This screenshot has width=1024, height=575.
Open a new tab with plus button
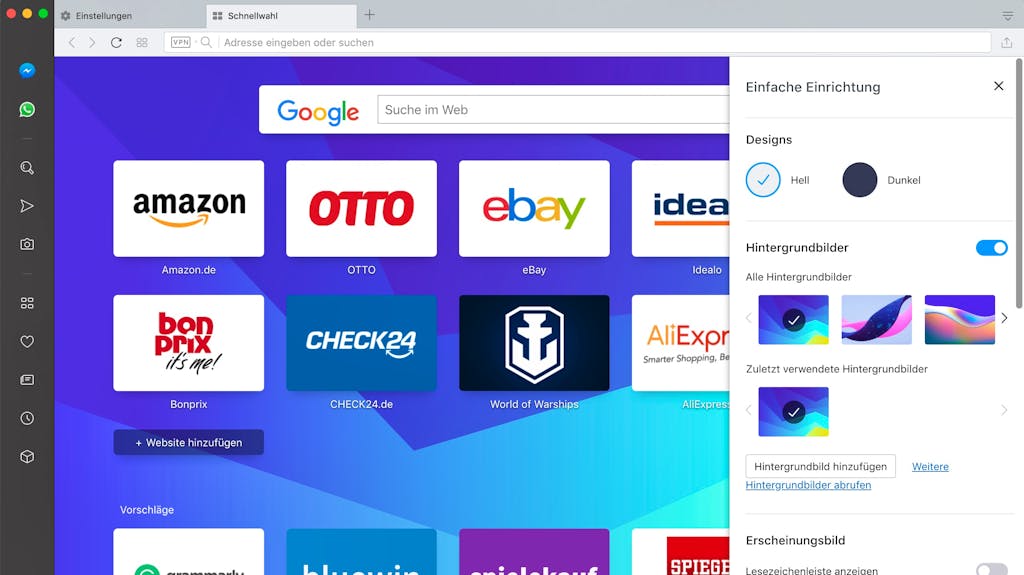(370, 14)
